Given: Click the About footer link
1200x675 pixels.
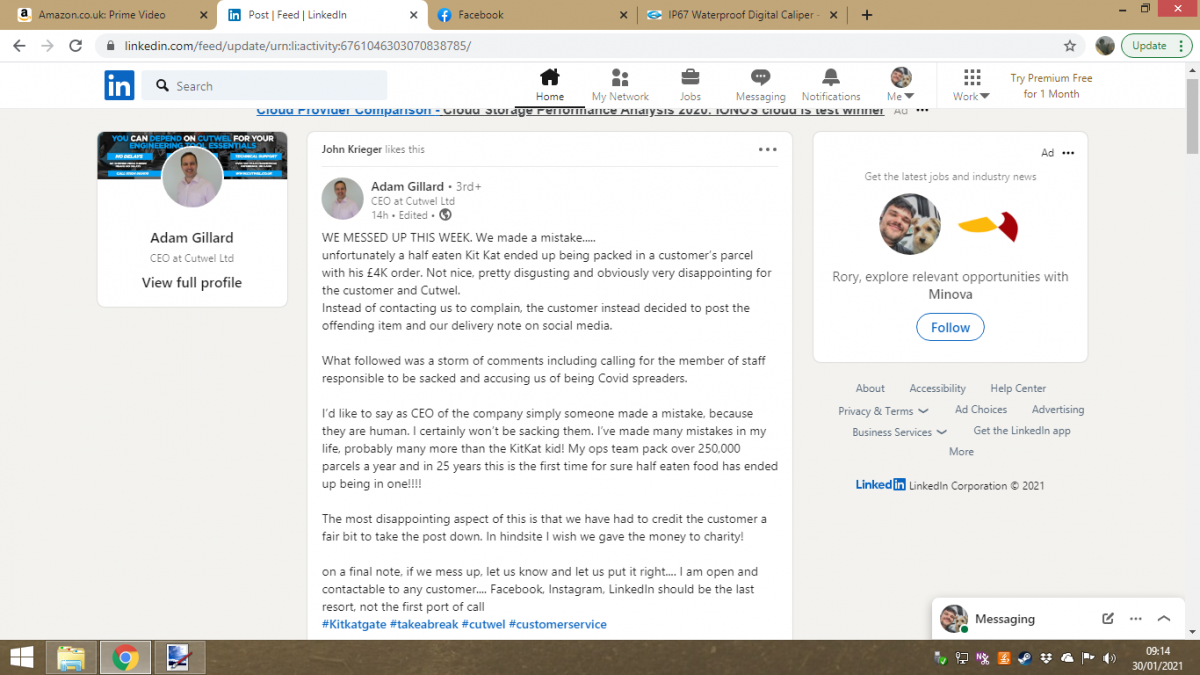Looking at the screenshot, I should click(870, 389).
